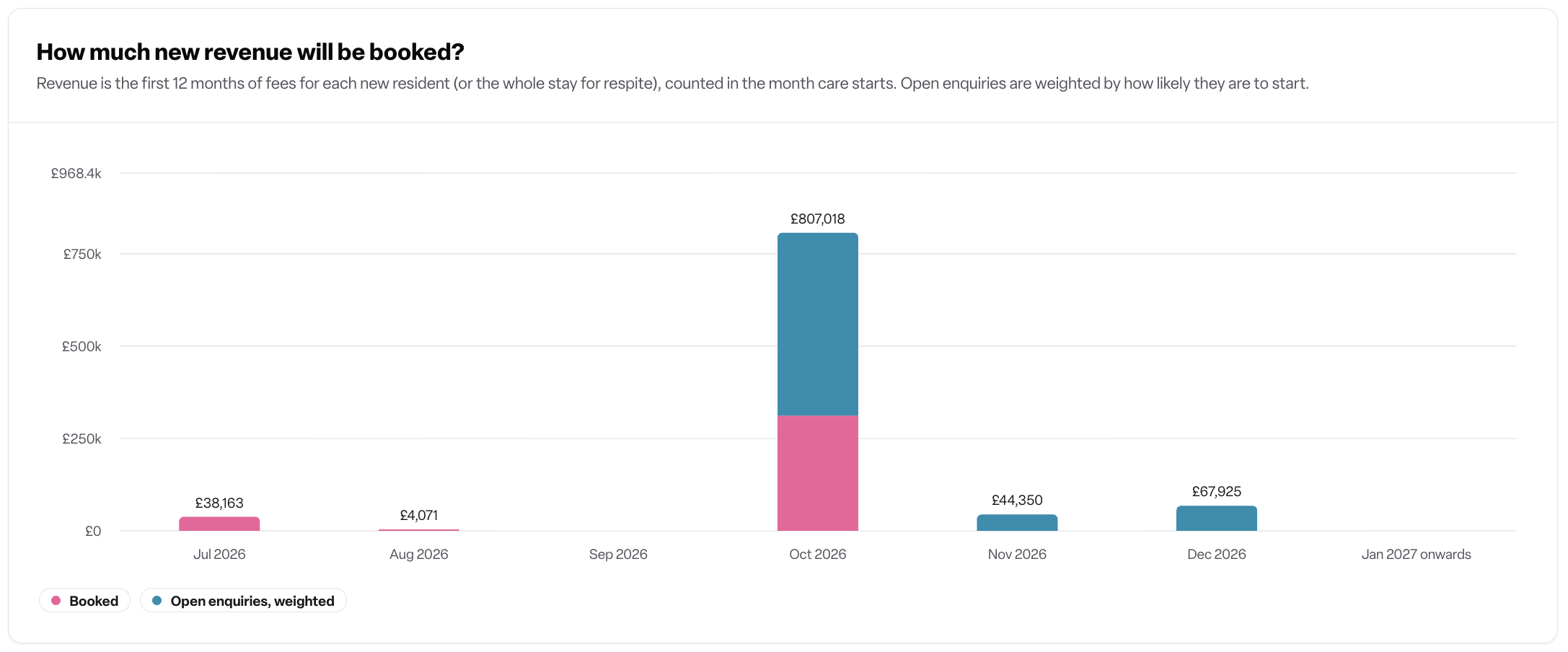Click the £500k y-axis label
The width and height of the screenshot is (1568, 652).
pyautogui.click(x=82, y=346)
